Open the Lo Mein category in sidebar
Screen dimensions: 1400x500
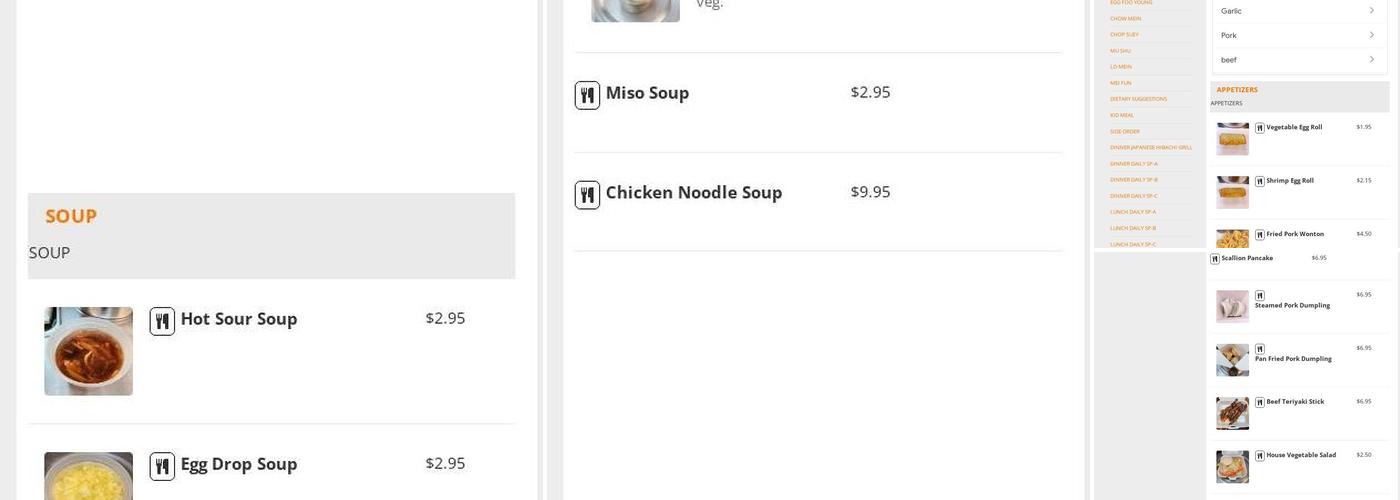coord(1121,67)
